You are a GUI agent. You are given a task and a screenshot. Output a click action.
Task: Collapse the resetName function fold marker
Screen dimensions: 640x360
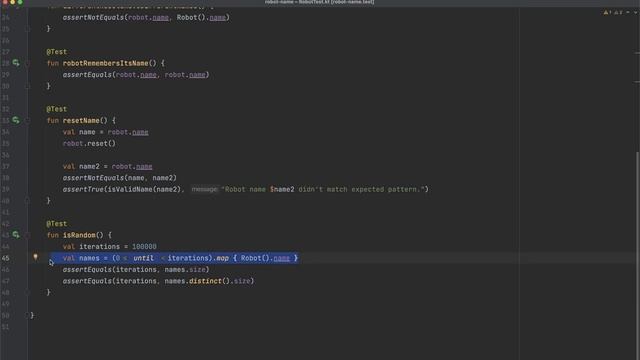point(27,120)
